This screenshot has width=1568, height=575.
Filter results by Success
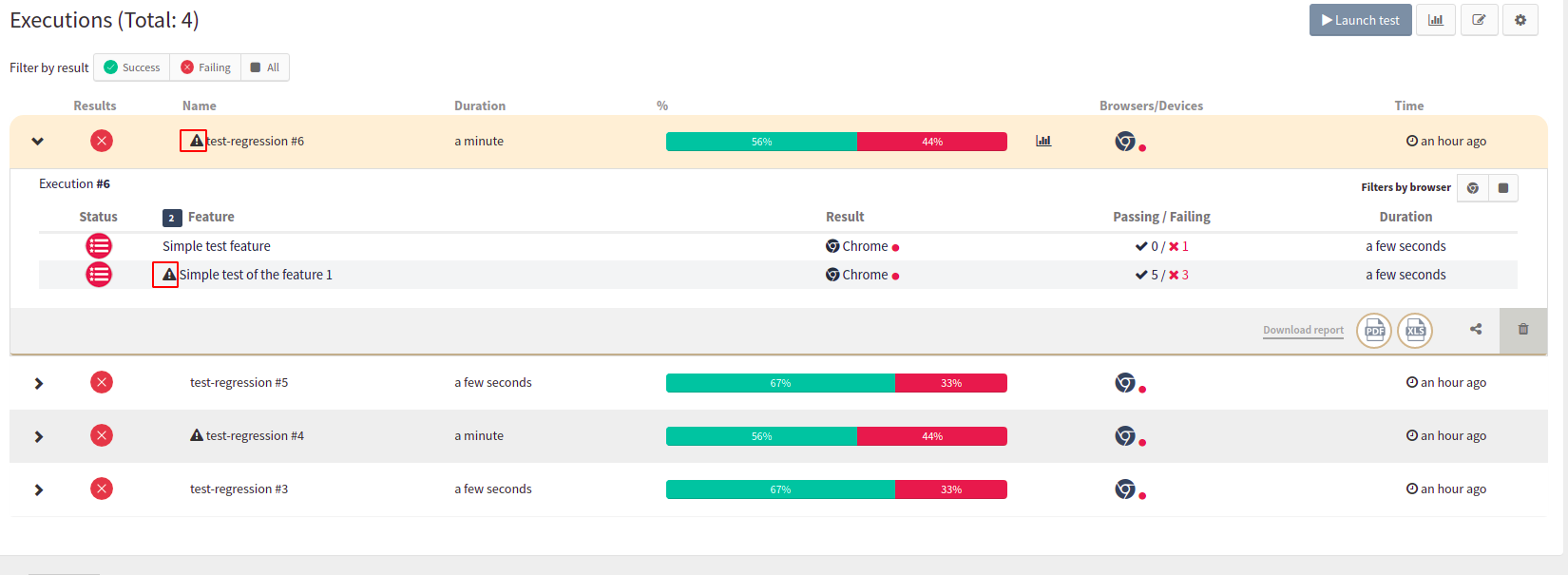(132, 67)
